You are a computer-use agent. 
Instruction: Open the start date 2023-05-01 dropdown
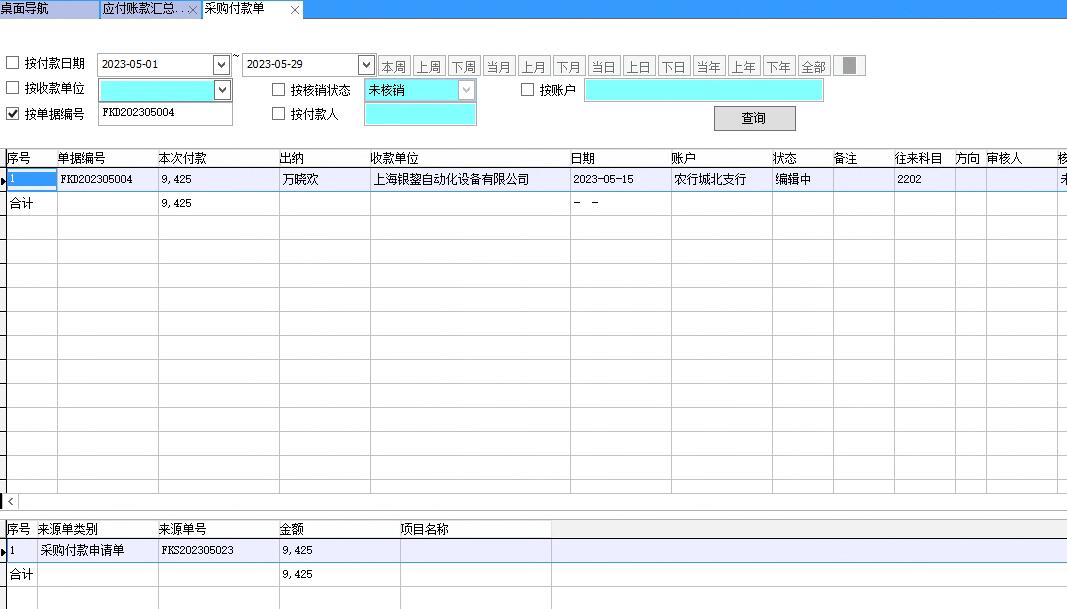tap(221, 65)
